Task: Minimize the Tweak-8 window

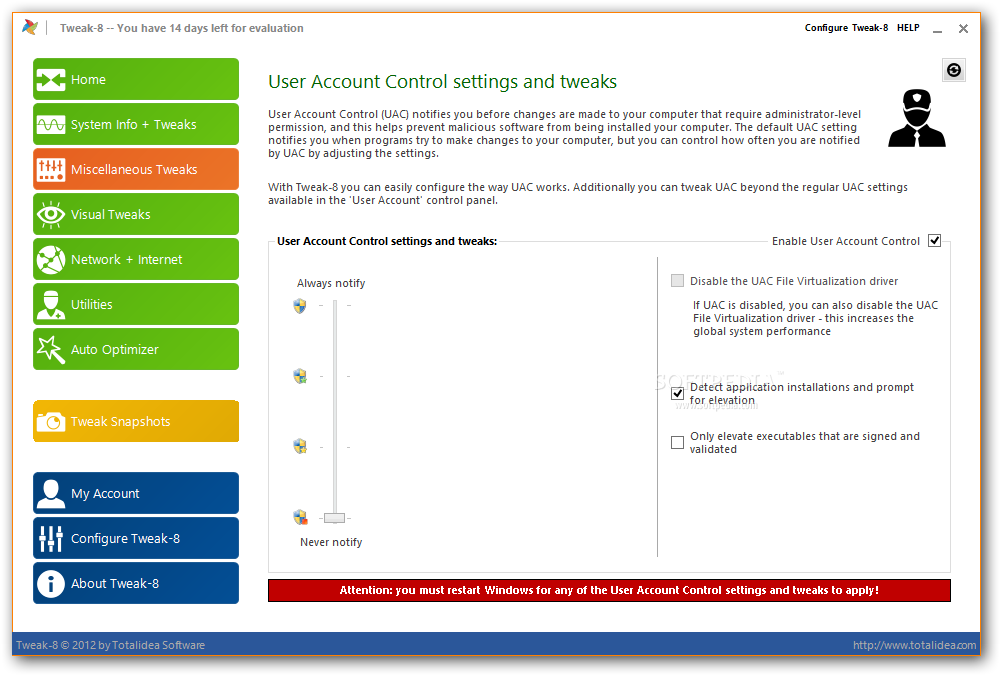Action: [x=937, y=29]
